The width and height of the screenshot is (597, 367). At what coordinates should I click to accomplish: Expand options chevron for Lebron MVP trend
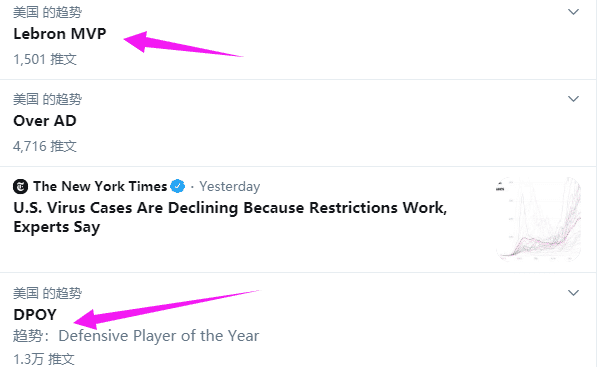coord(573,12)
